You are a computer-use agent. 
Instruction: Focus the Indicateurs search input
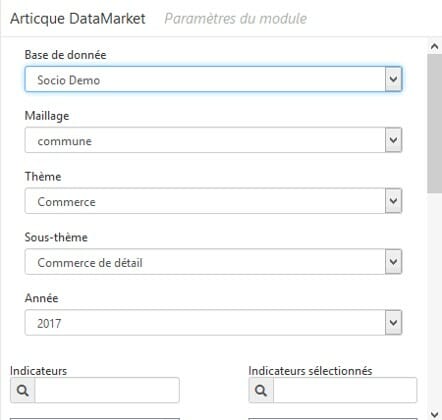[x=107, y=390]
